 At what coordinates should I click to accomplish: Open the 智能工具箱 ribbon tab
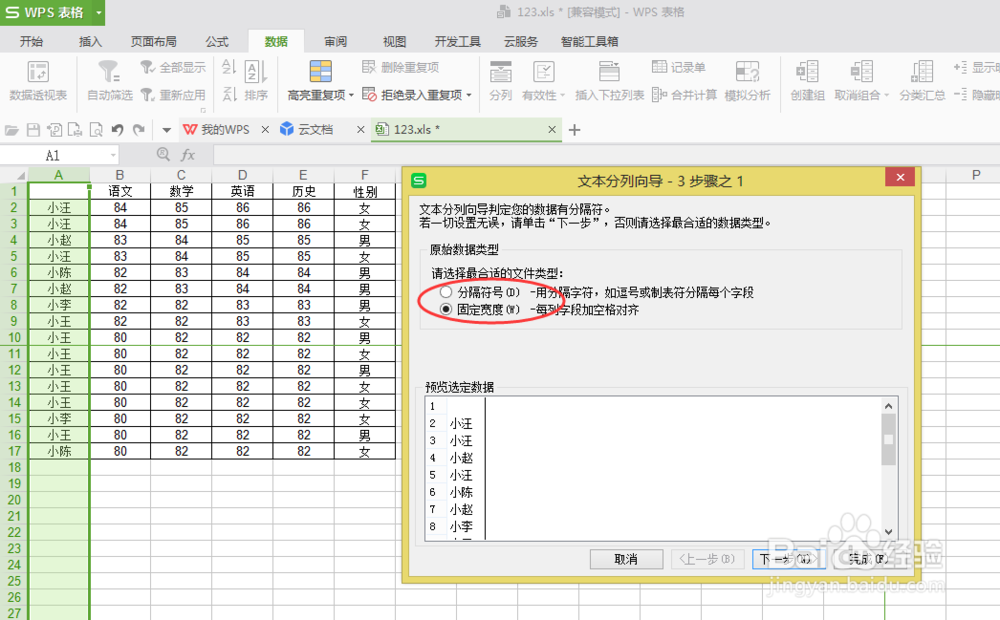589,41
